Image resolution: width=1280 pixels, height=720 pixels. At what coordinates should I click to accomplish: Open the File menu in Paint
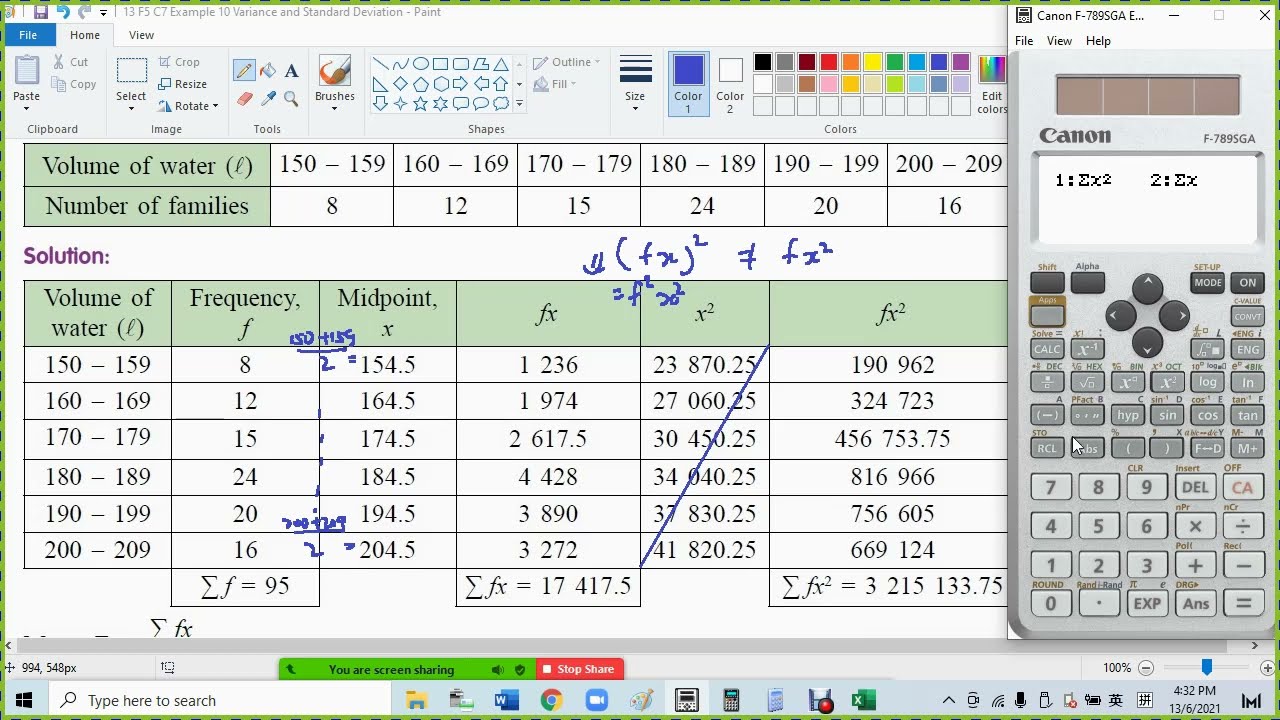tap(28, 35)
